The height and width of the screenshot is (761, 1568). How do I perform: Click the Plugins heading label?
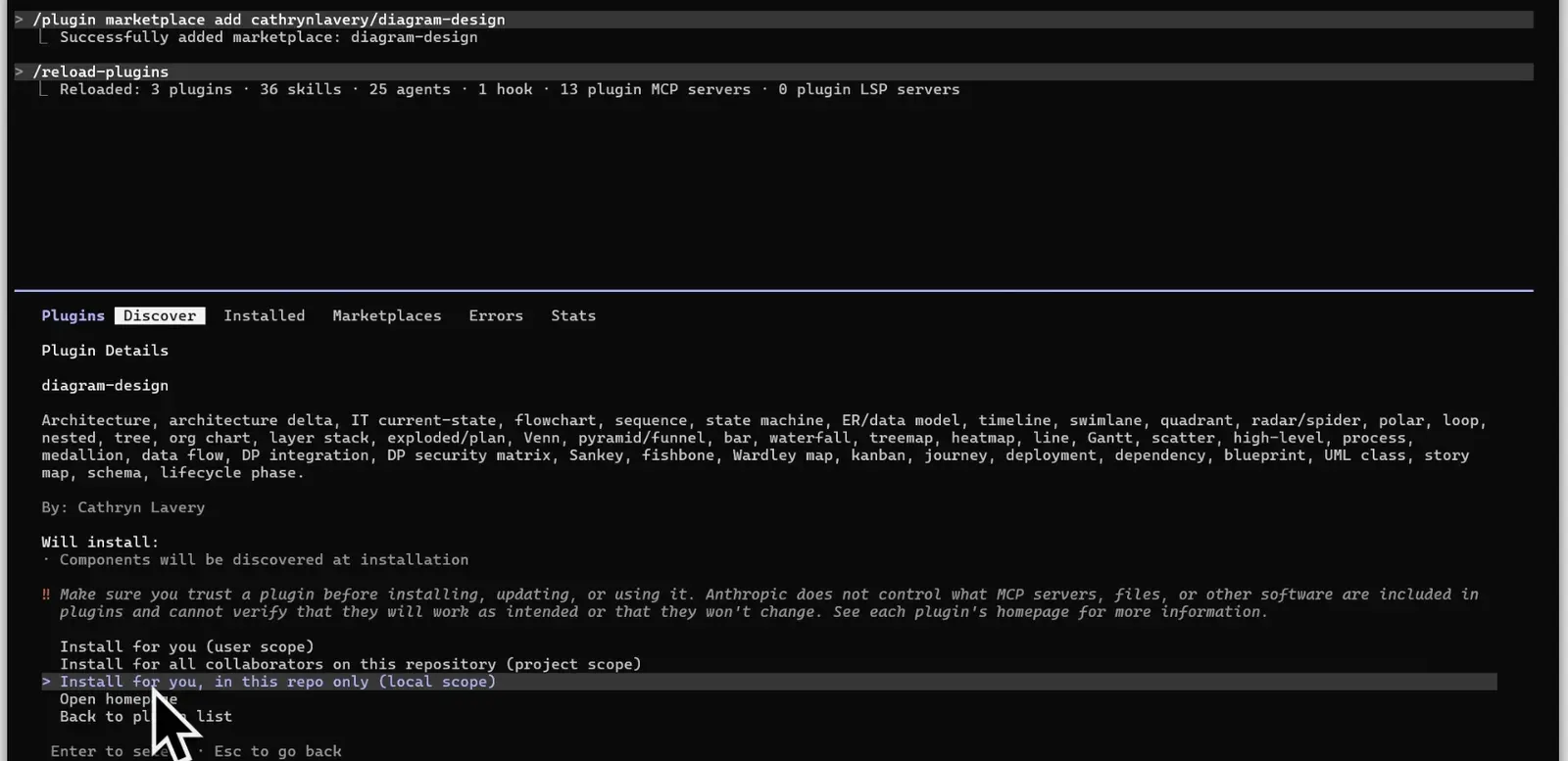[x=73, y=315]
